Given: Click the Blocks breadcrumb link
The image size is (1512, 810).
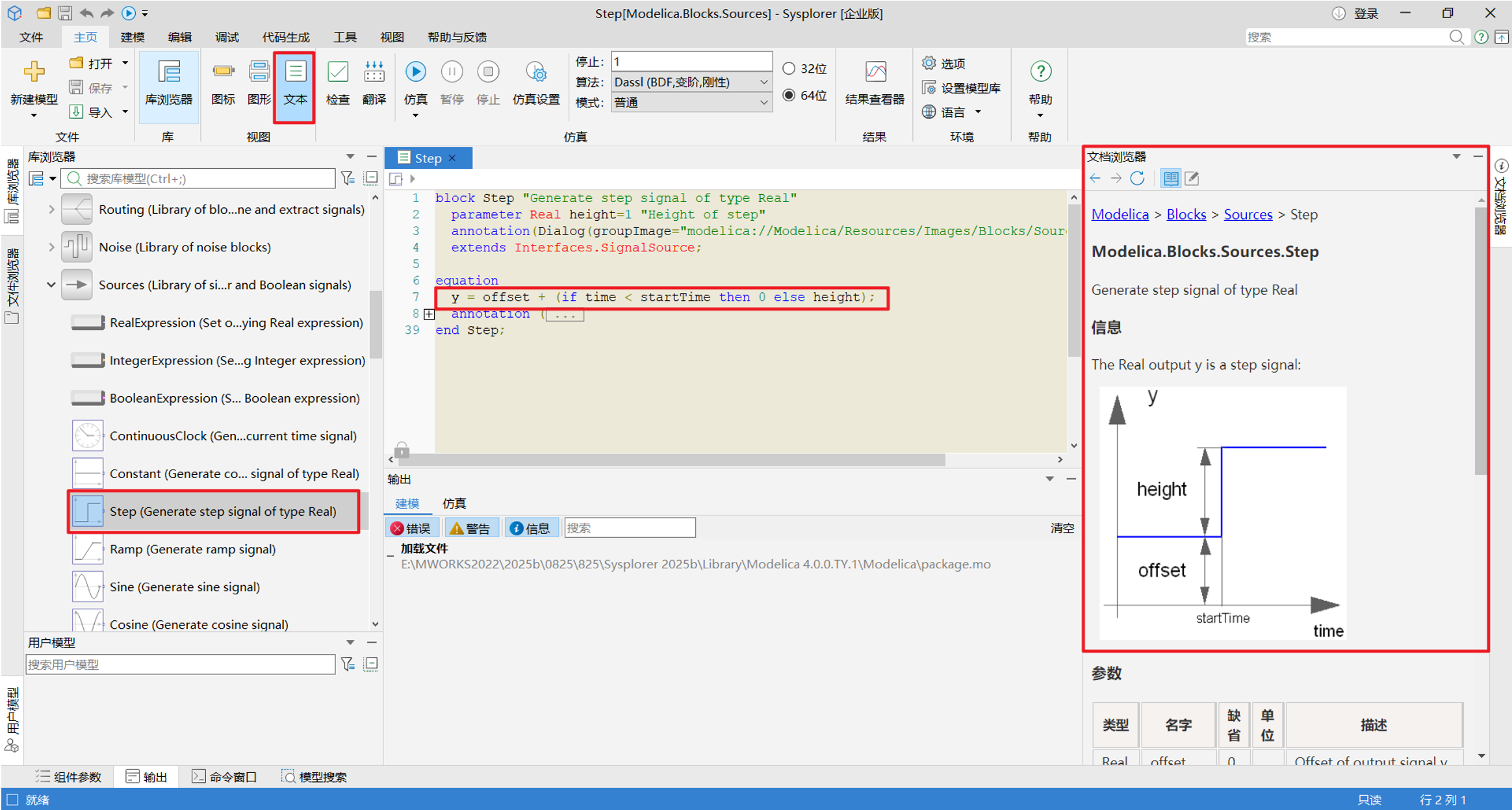Looking at the screenshot, I should (1186, 214).
